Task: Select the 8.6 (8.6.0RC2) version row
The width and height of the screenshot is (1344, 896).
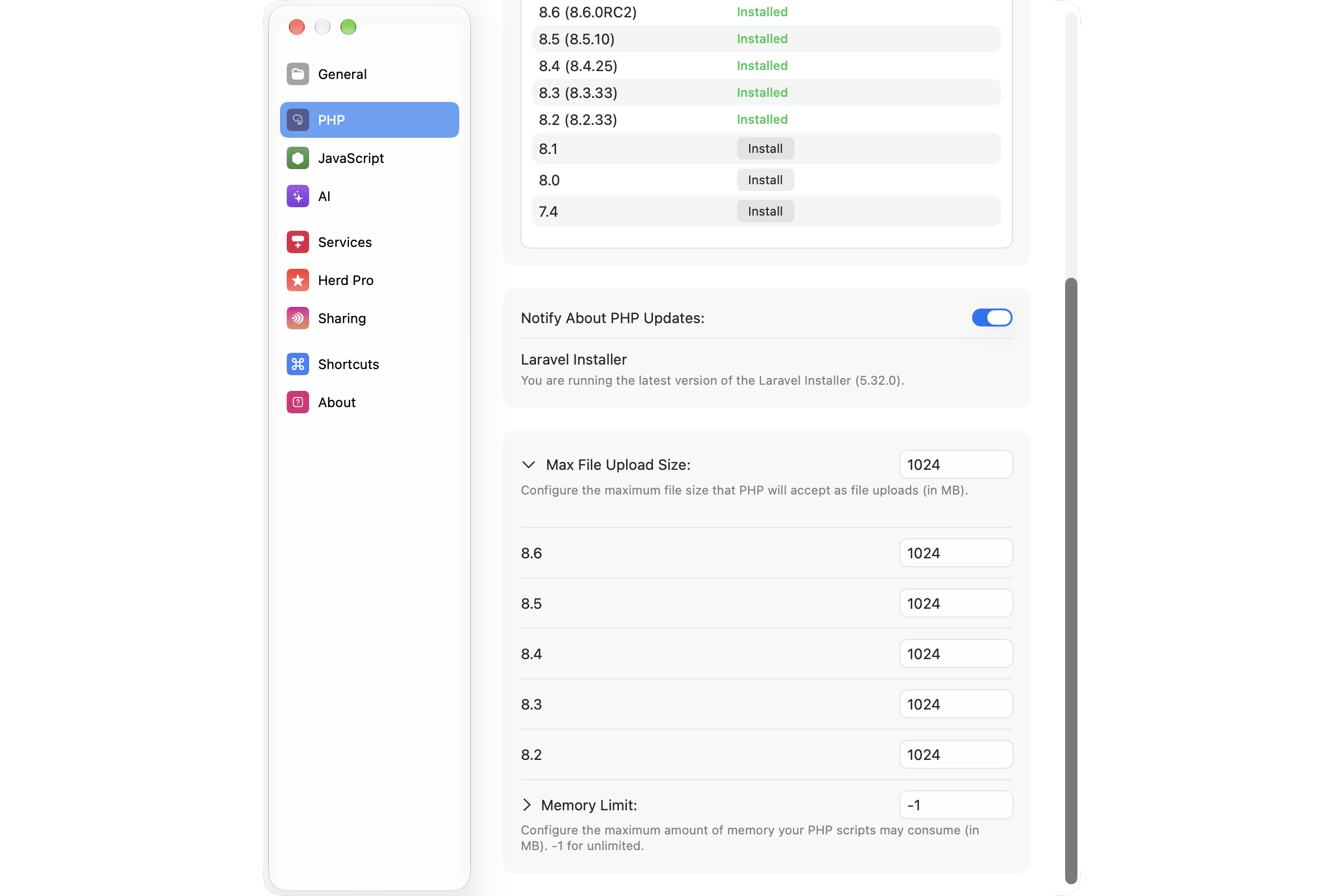Action: coord(766,12)
